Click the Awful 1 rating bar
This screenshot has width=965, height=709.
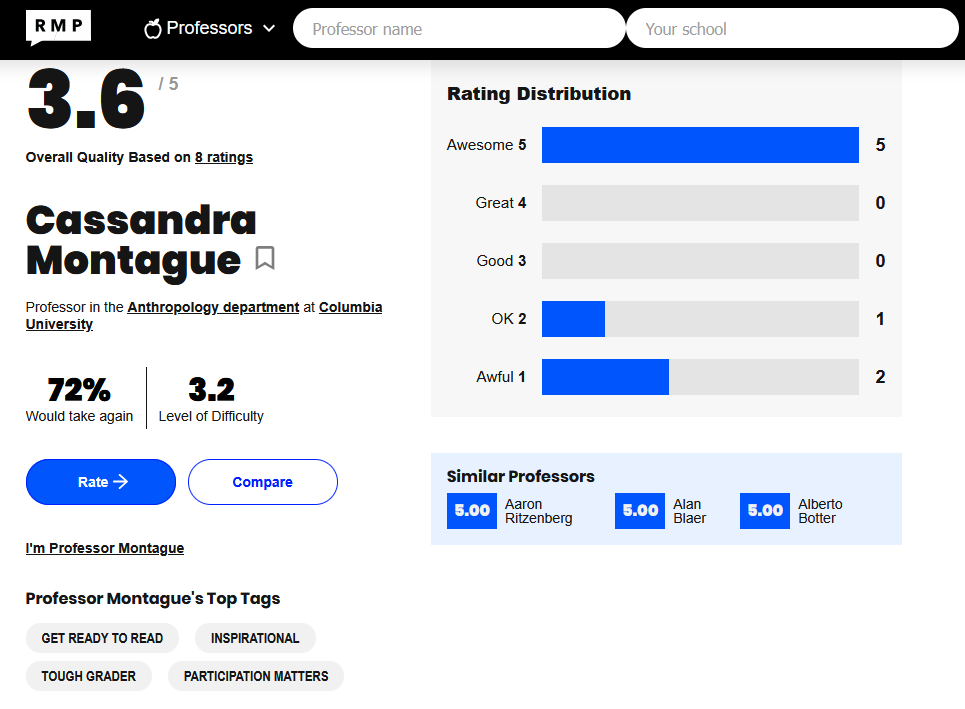click(x=700, y=377)
